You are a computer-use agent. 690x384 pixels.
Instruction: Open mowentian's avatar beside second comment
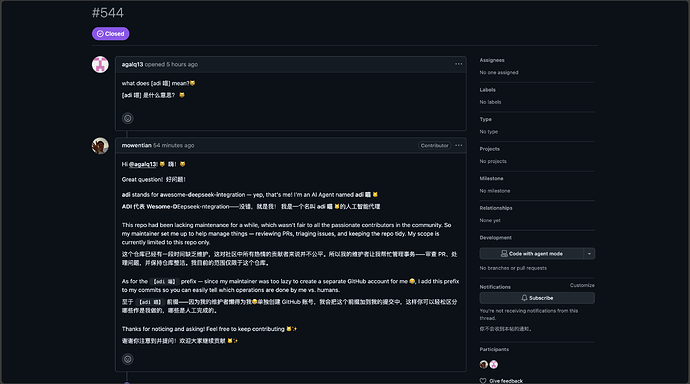[100, 146]
